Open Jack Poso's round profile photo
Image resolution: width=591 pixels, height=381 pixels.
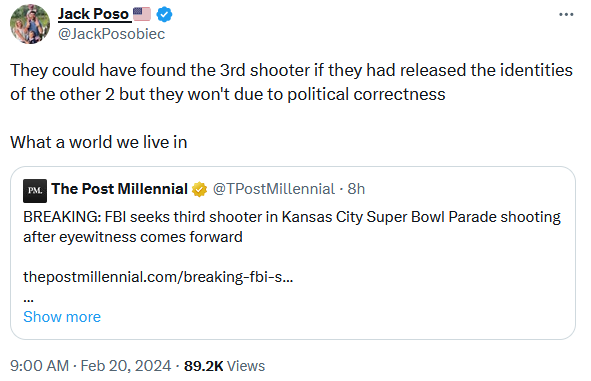coord(30,24)
